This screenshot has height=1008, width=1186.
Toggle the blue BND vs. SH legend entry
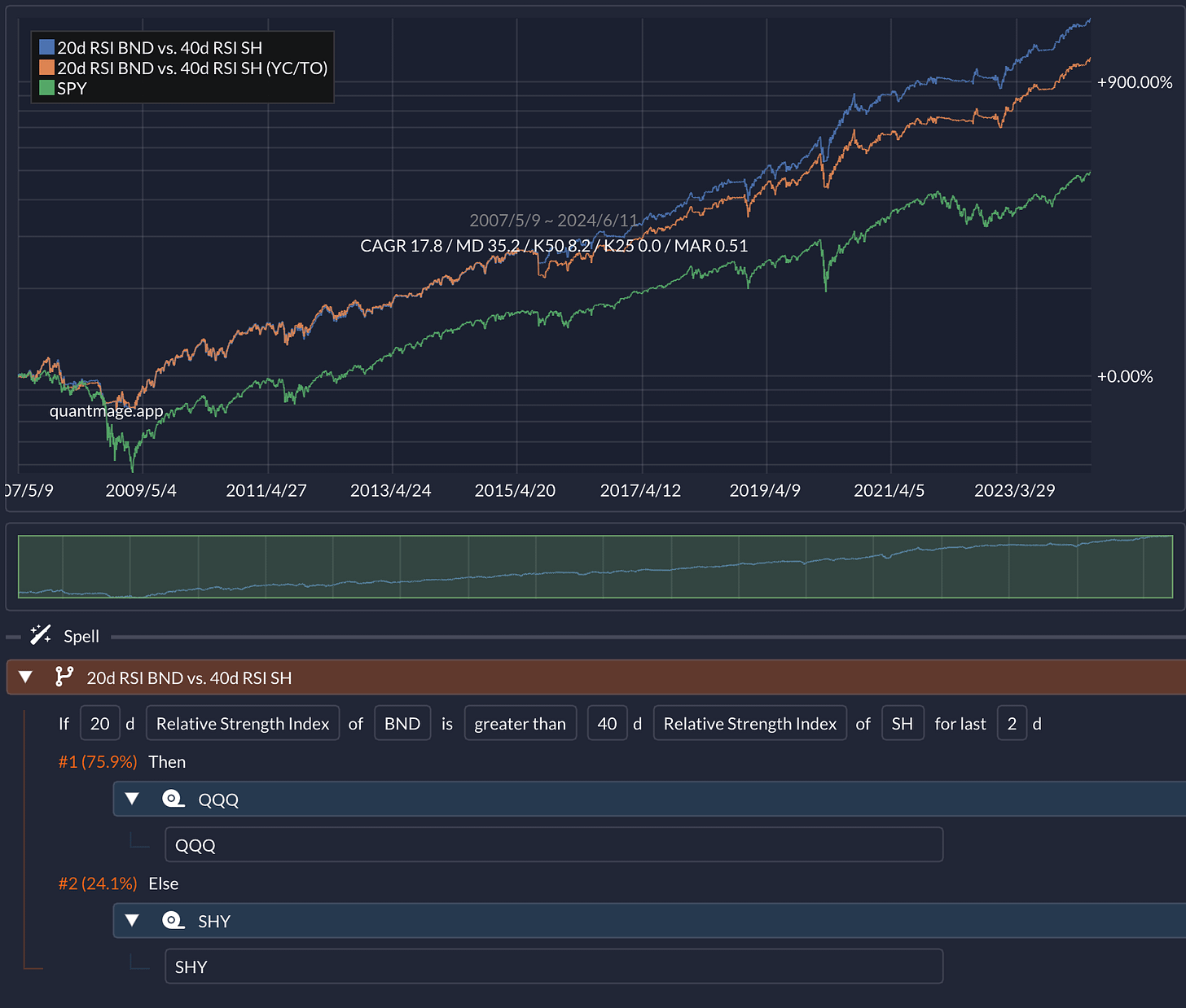151,48
